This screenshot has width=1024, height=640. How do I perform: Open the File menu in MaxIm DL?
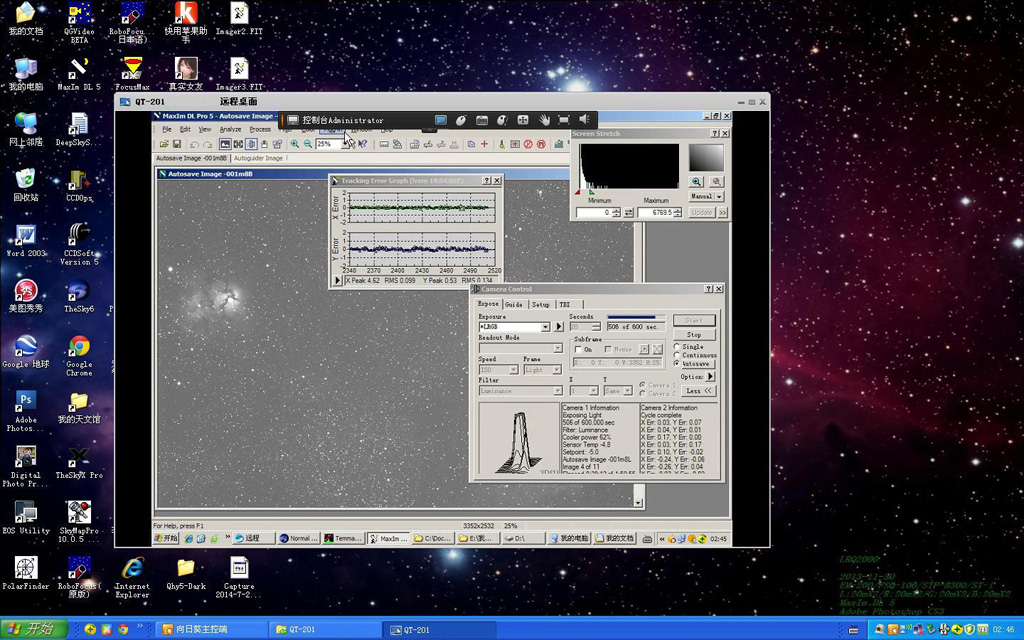pos(167,129)
